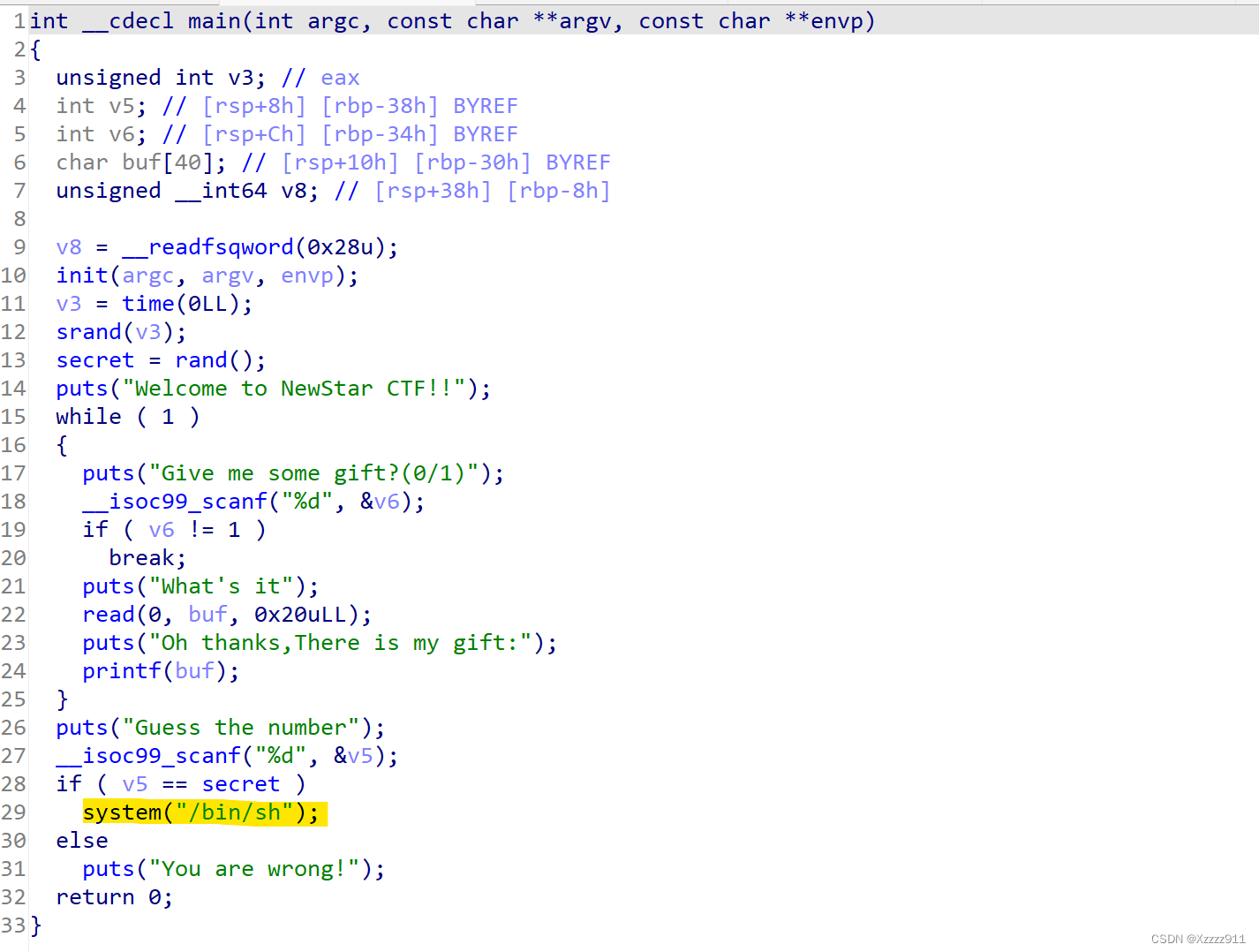The width and height of the screenshot is (1259, 952).
Task: Click the srand function name
Action: [88, 332]
